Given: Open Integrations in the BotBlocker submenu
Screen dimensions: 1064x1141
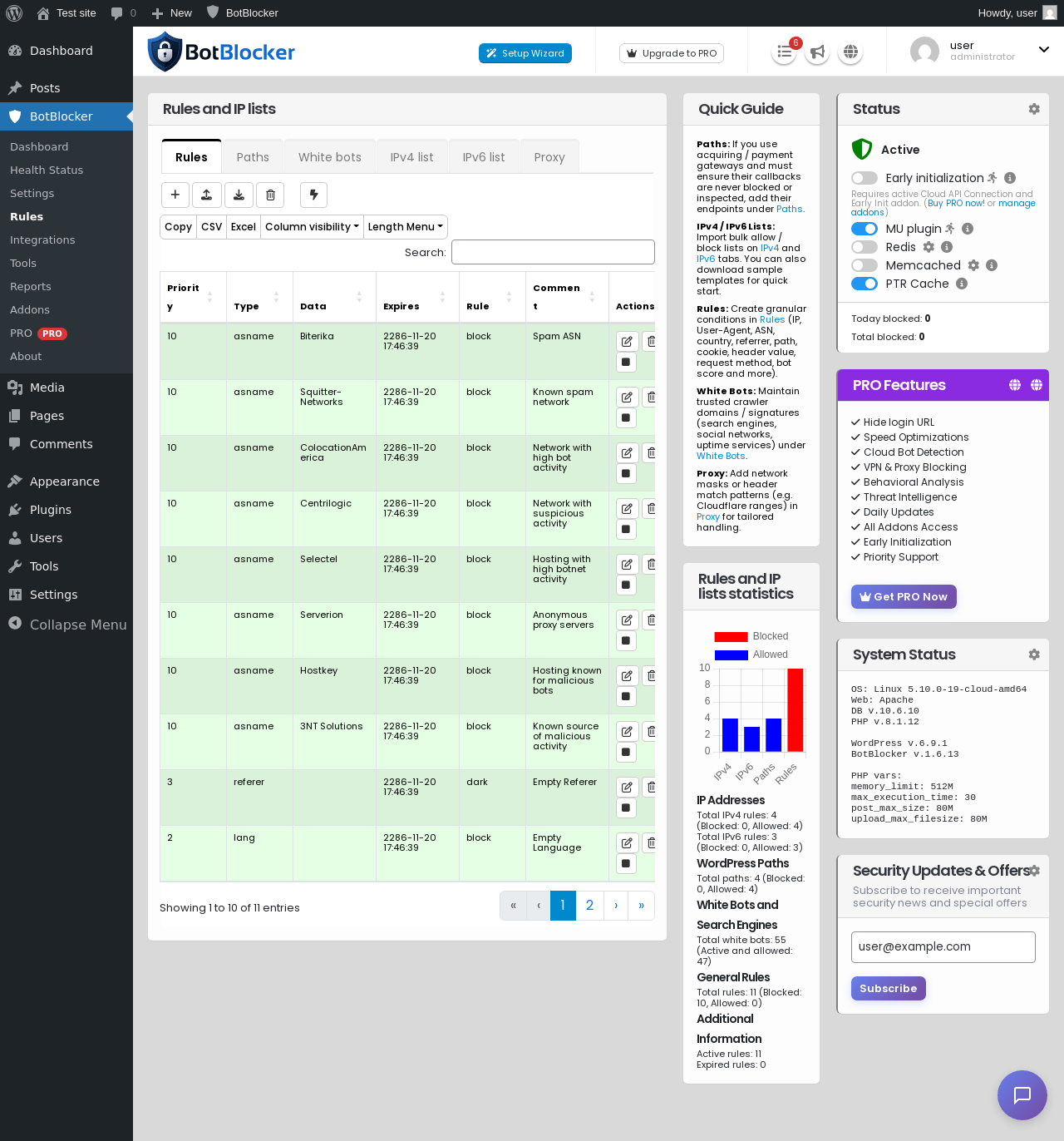Looking at the screenshot, I should pyautogui.click(x=42, y=240).
